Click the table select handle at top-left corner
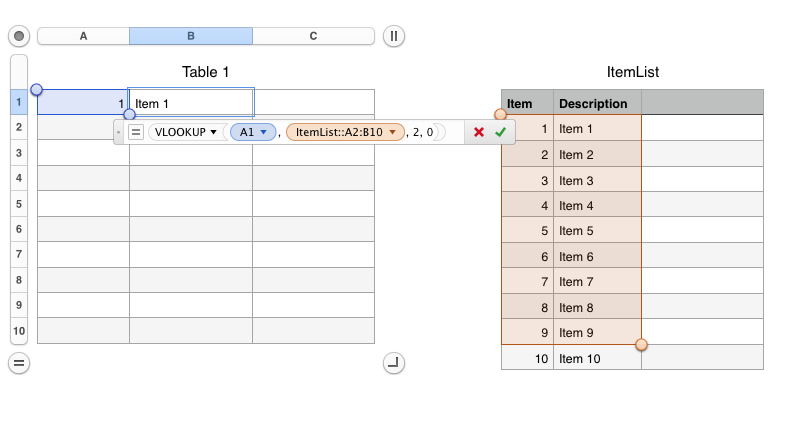 [x=18, y=36]
